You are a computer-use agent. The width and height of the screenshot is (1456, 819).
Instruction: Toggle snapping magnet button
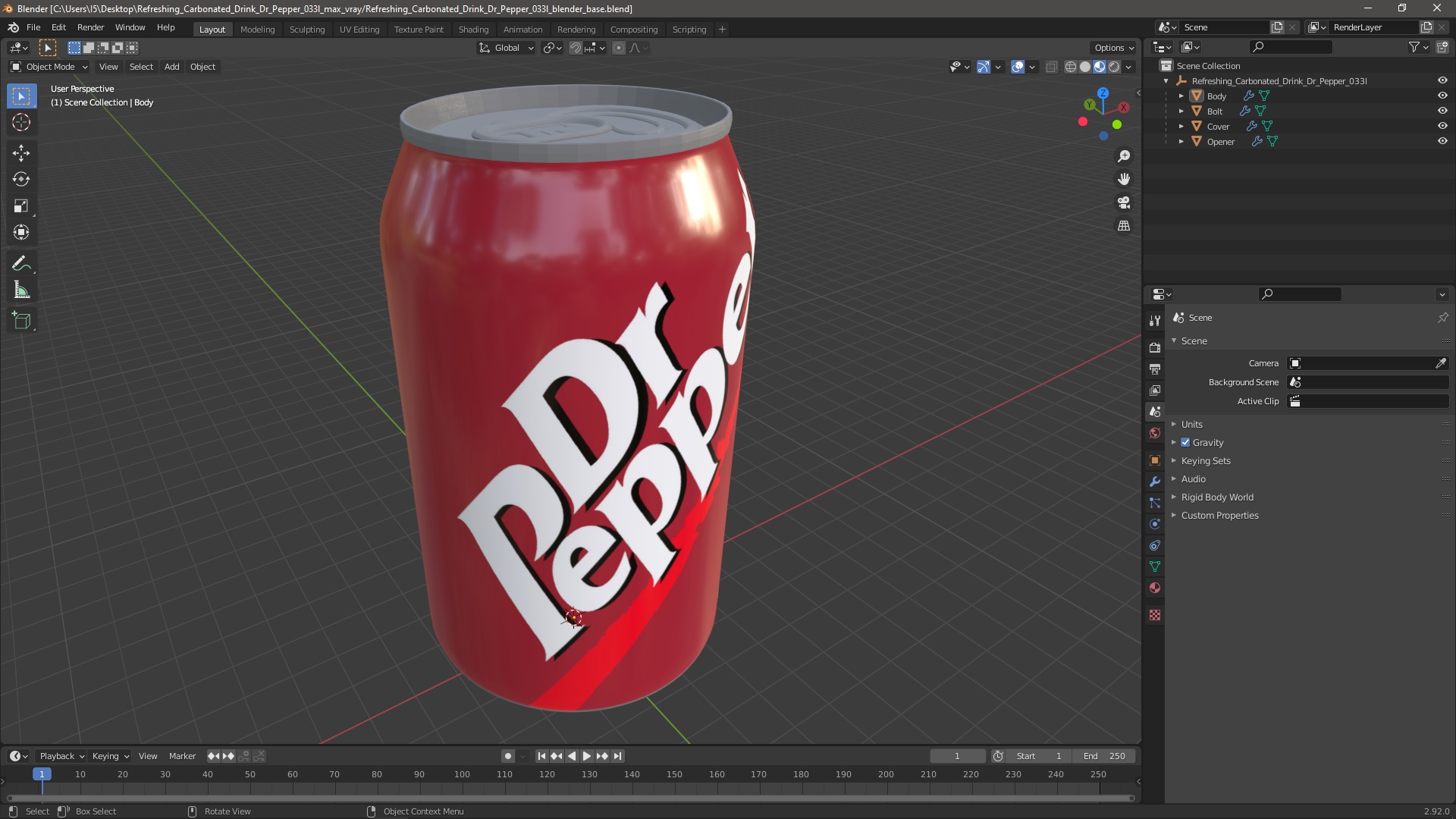pos(576,48)
